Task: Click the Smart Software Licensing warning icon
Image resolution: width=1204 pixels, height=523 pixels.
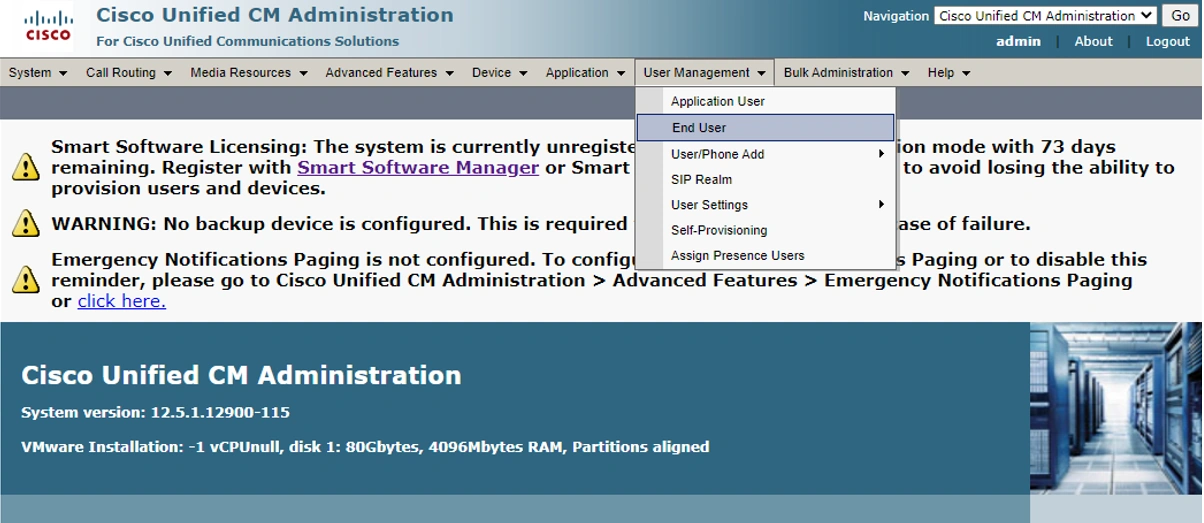Action: (x=26, y=167)
